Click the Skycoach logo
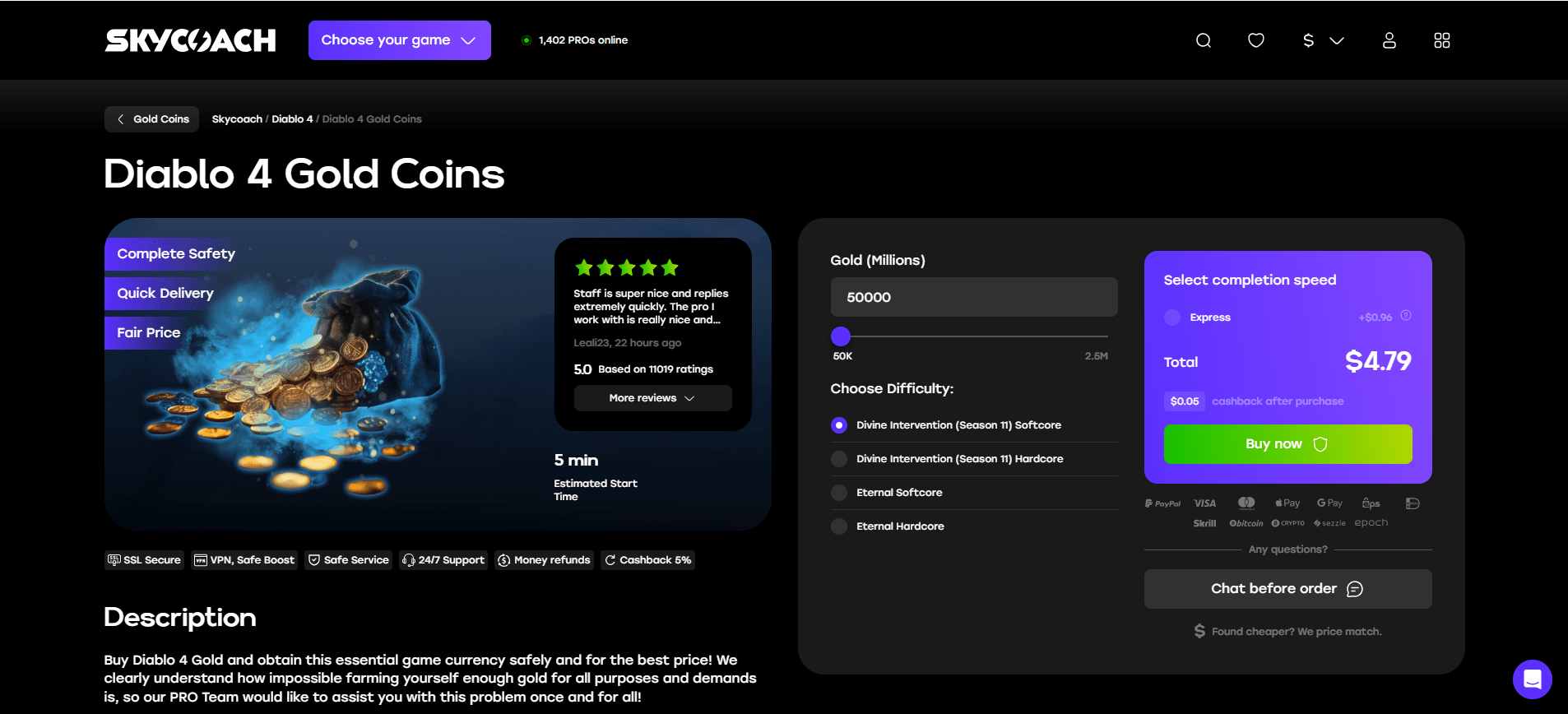The height and width of the screenshot is (714, 1568). point(190,40)
